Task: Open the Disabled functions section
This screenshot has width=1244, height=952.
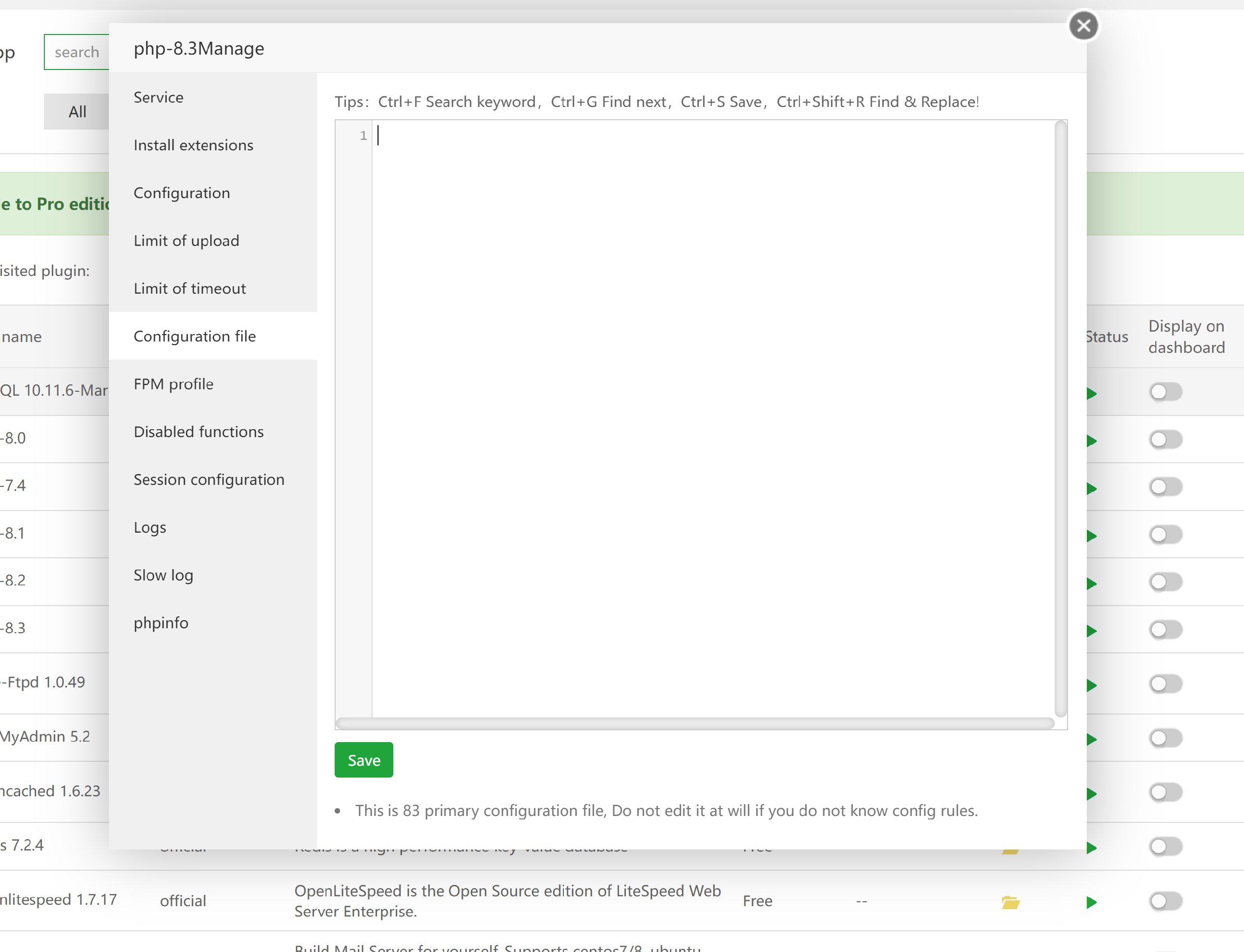Action: tap(198, 432)
